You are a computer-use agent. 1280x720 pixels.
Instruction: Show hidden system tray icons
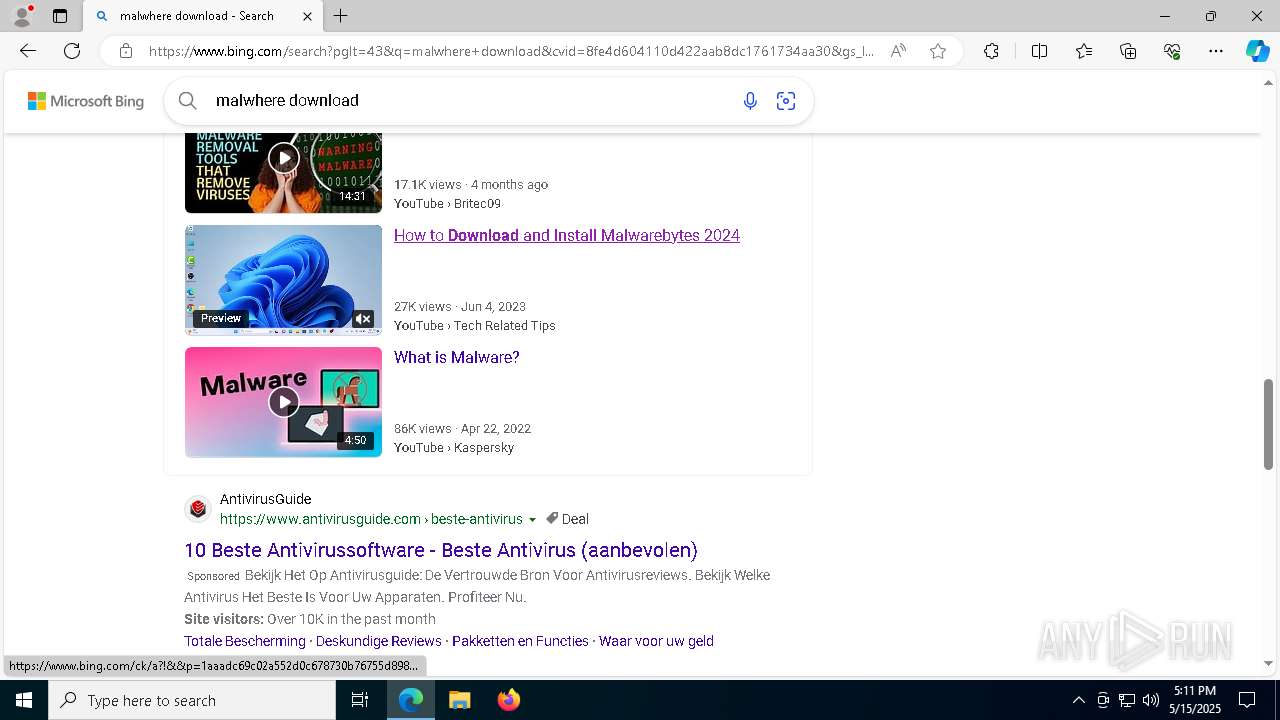(1078, 700)
